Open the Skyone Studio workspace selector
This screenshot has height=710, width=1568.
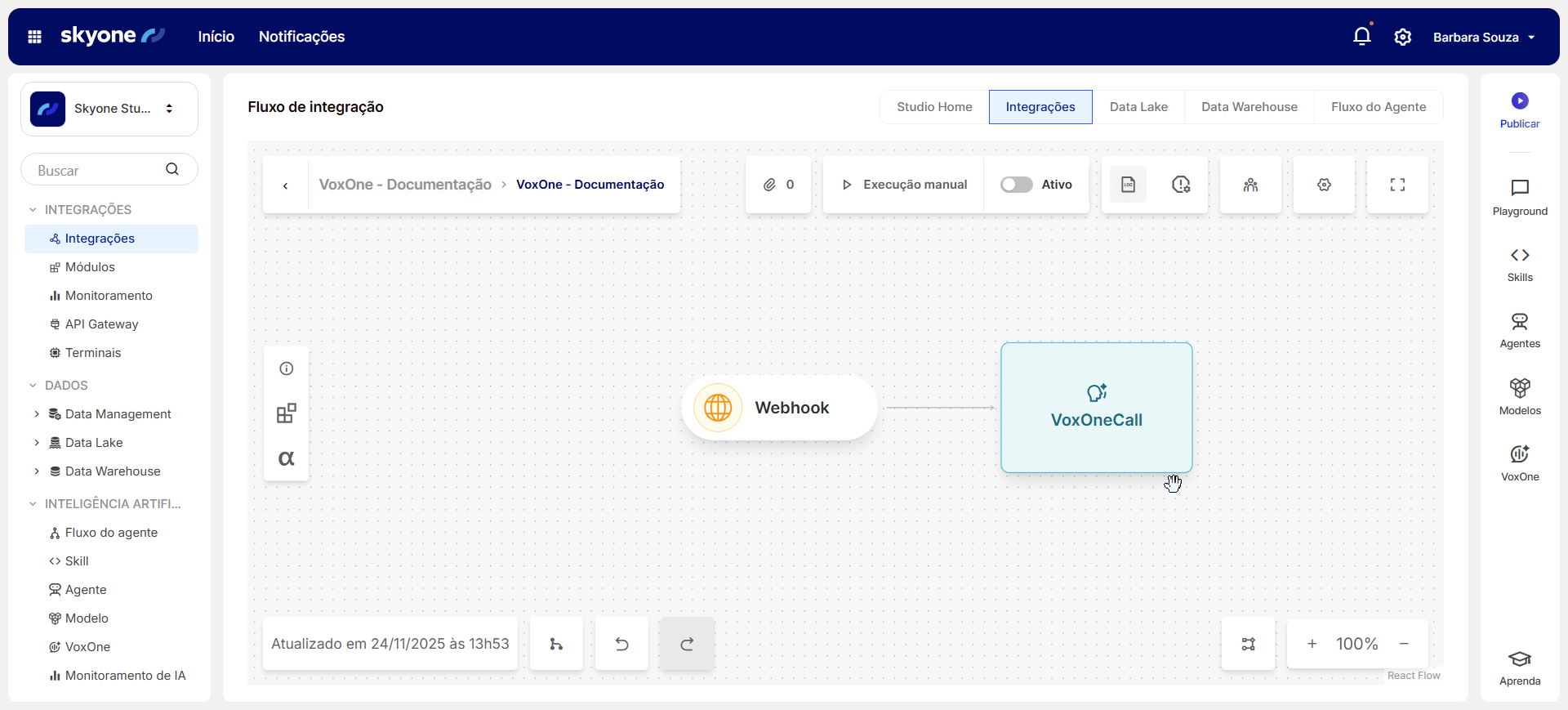[x=109, y=109]
